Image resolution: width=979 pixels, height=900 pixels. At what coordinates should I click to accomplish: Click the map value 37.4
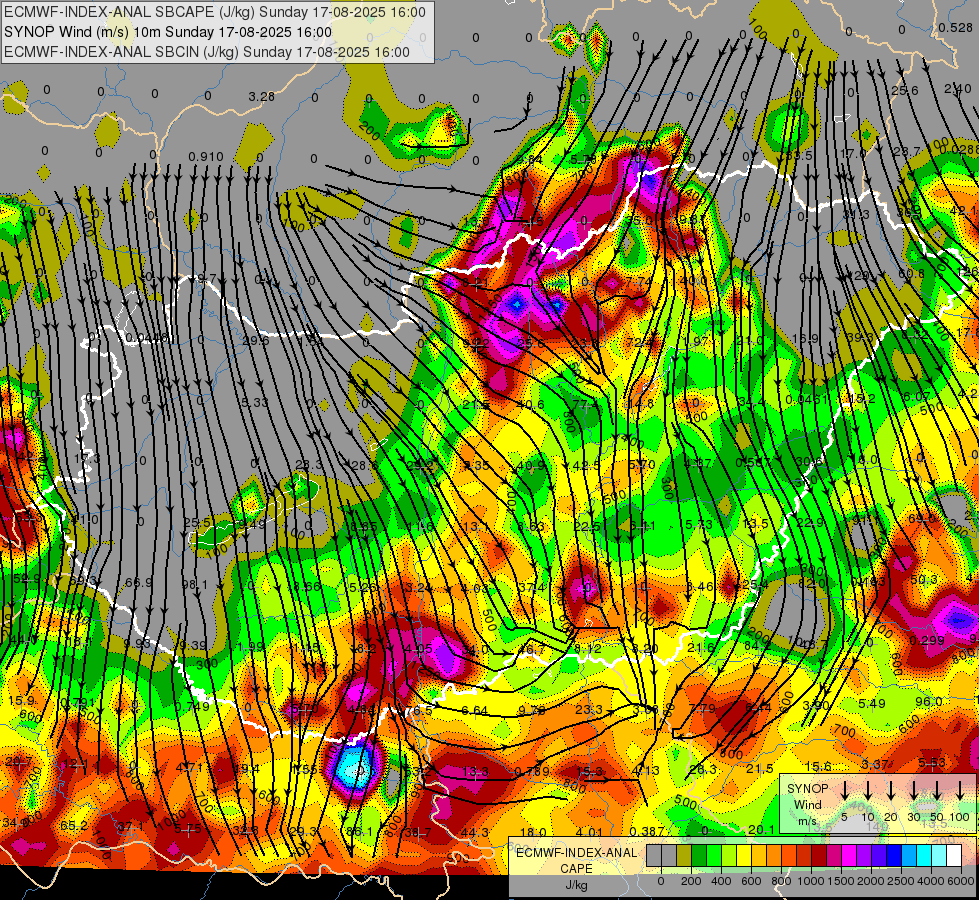[531, 588]
